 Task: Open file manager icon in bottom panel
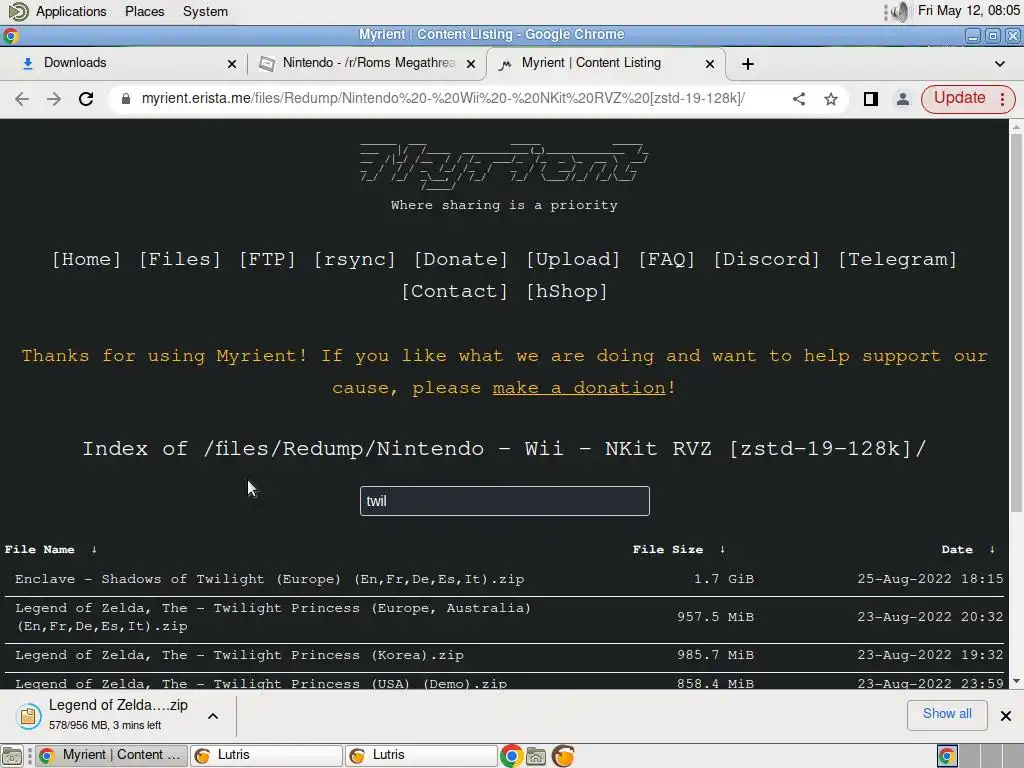[x=536, y=756]
